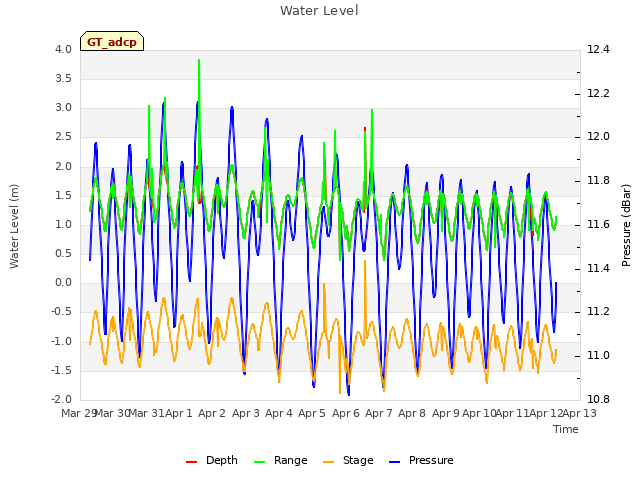Click the Apr 13 date tick label
The image size is (640, 480).
(579, 413)
